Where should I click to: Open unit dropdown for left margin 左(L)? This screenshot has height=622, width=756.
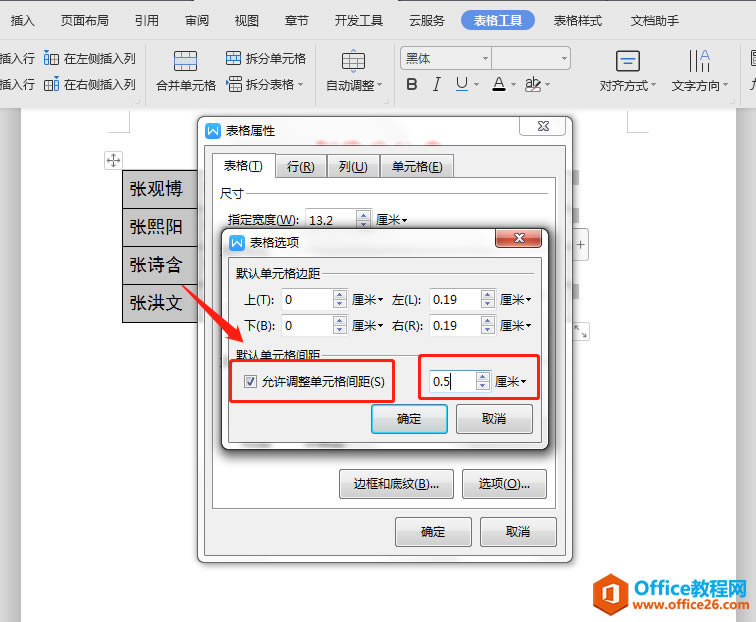coord(515,300)
